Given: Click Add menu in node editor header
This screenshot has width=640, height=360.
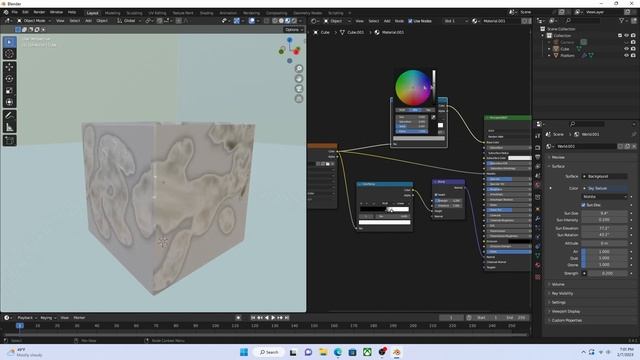Looking at the screenshot, I should [x=387, y=21].
